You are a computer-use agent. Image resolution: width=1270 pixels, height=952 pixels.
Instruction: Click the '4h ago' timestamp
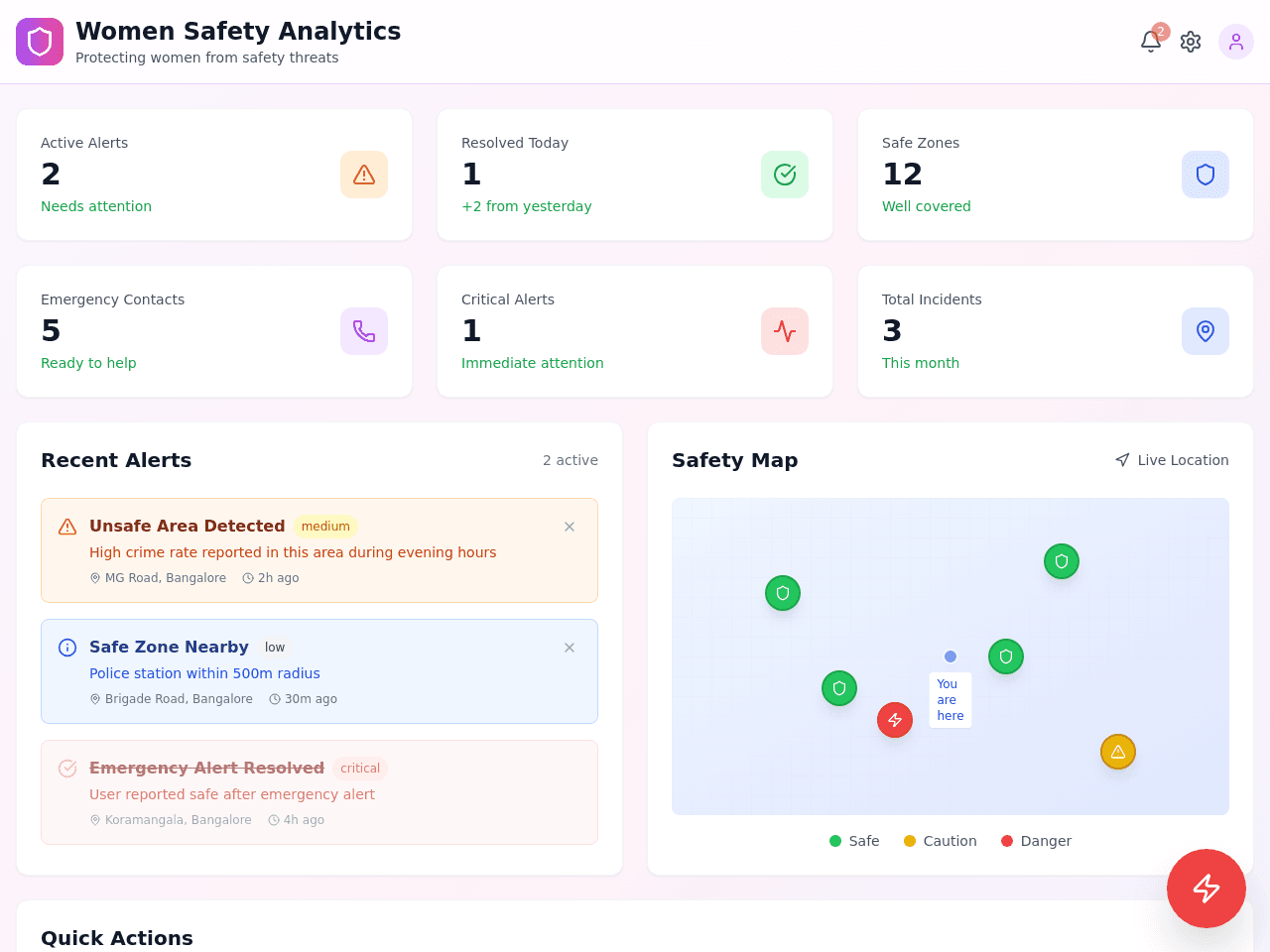tap(304, 820)
